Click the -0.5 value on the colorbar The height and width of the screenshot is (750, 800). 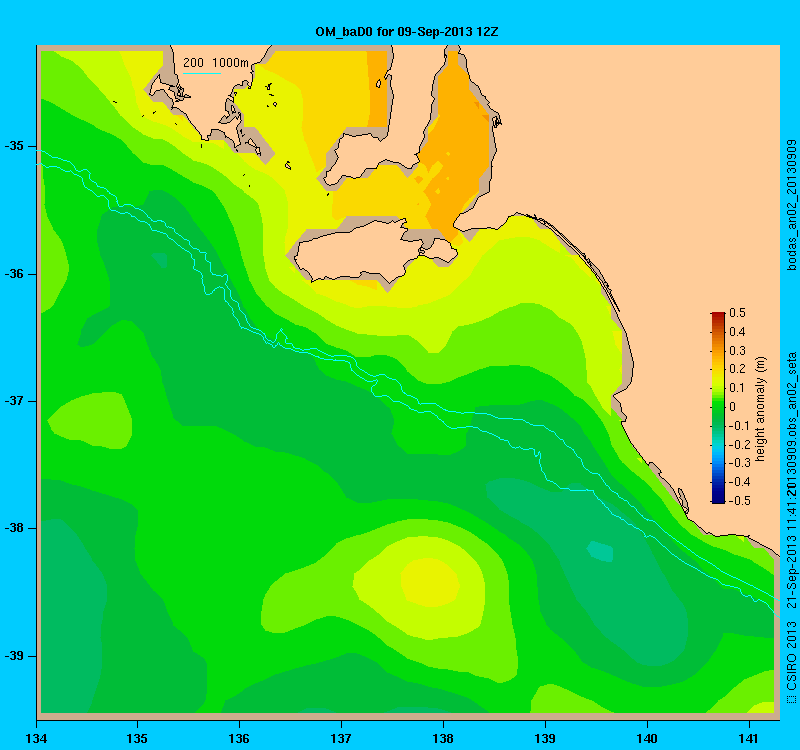click(x=738, y=501)
